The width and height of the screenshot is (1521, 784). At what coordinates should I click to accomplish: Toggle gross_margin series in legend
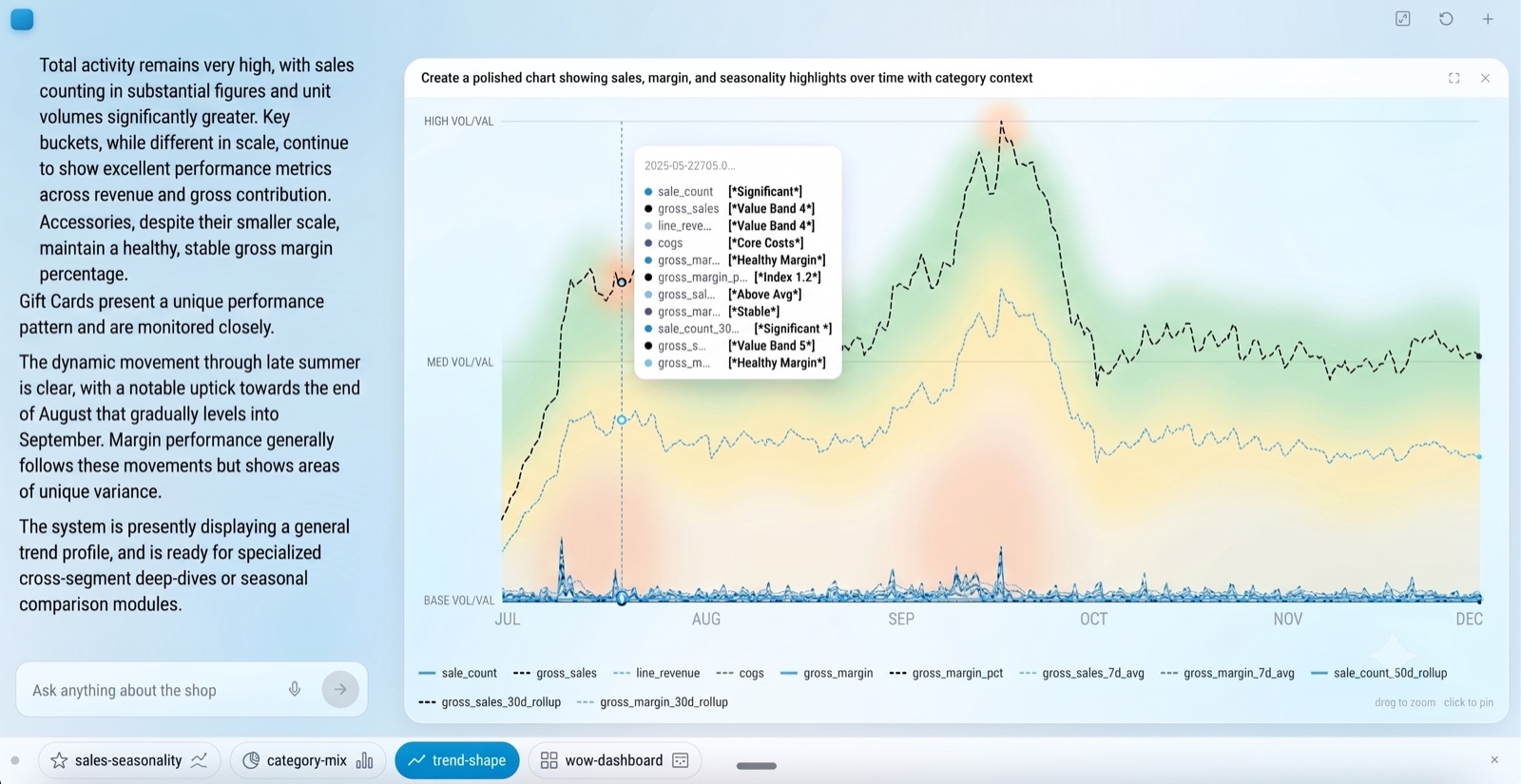click(x=827, y=673)
